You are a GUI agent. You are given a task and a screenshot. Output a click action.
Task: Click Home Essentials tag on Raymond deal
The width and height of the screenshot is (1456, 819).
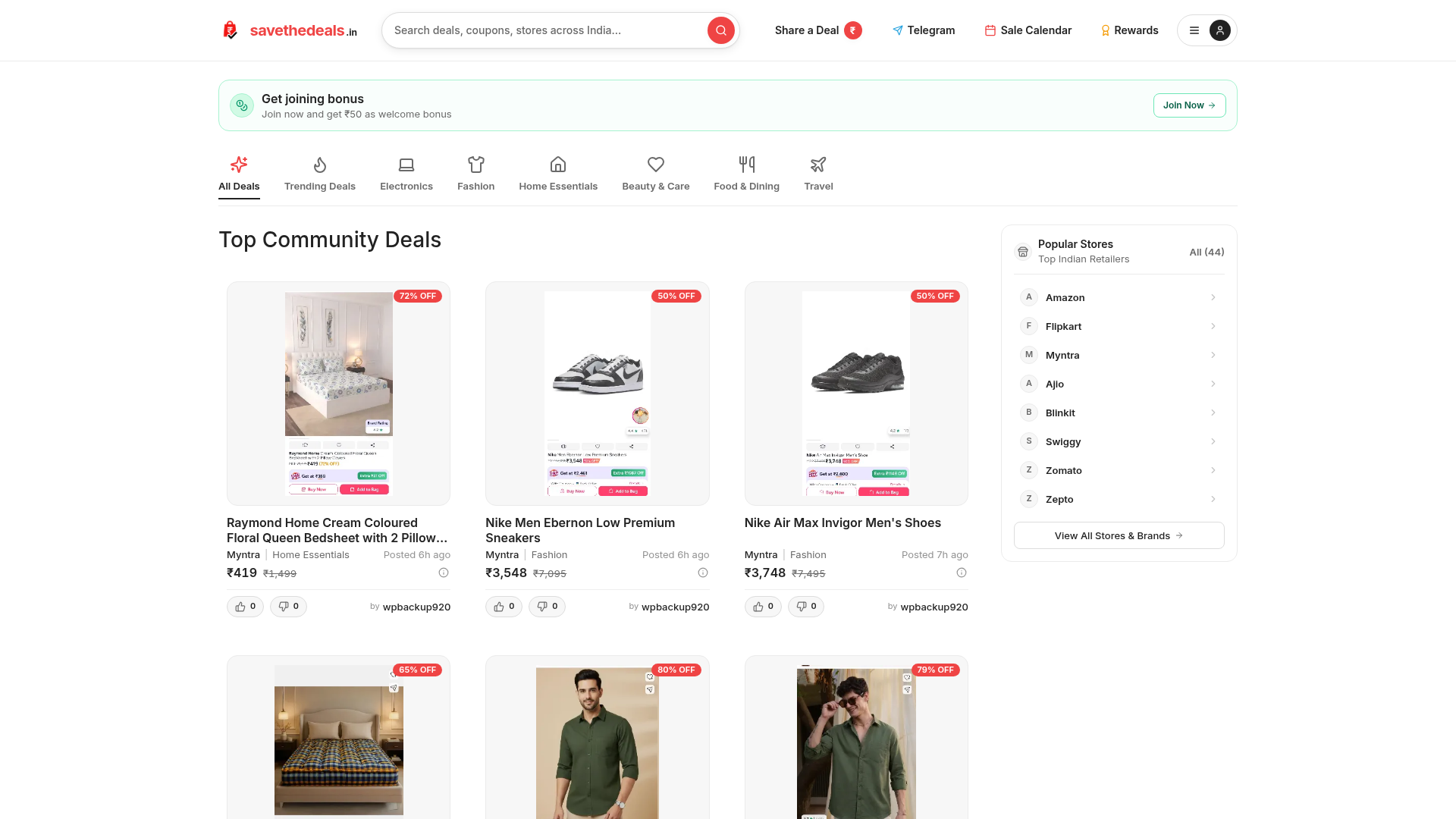[311, 554]
